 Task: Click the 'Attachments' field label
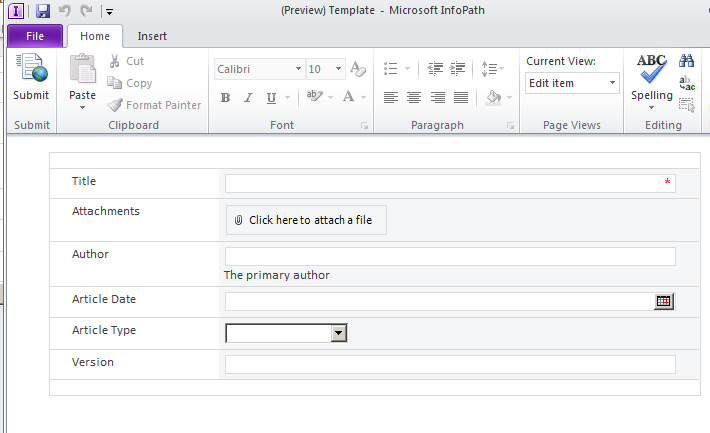pyautogui.click(x=106, y=211)
